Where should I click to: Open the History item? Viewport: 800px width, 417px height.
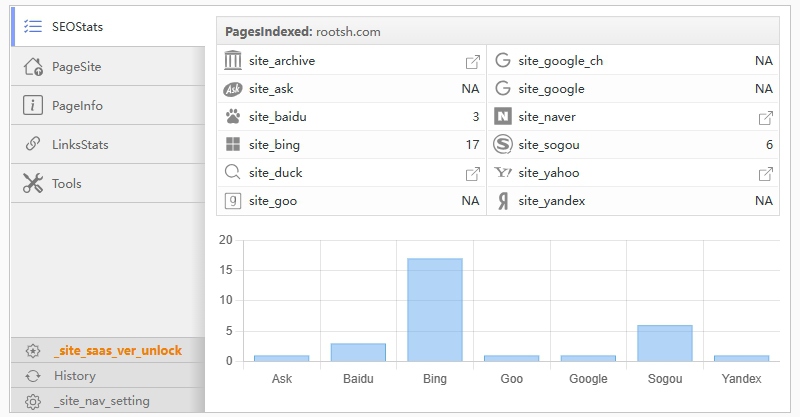75,376
